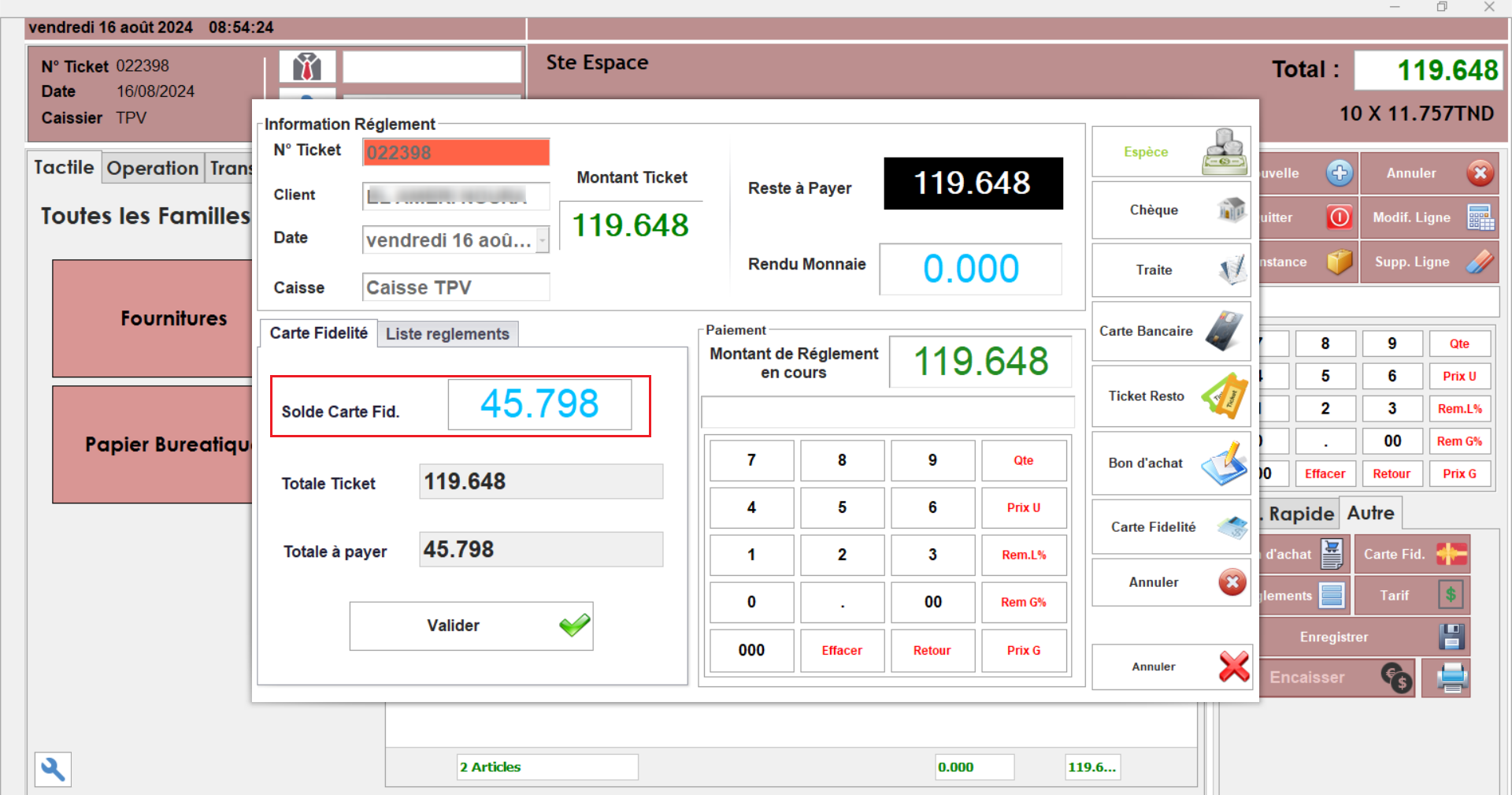The width and height of the screenshot is (1512, 795).
Task: Choose Chèque payment option
Action: 1171,210
